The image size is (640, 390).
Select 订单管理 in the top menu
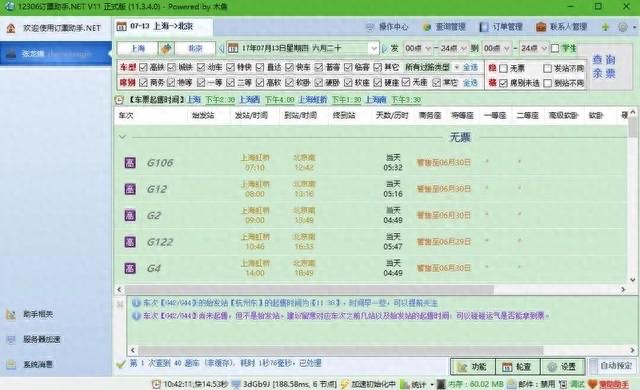[x=500, y=27]
